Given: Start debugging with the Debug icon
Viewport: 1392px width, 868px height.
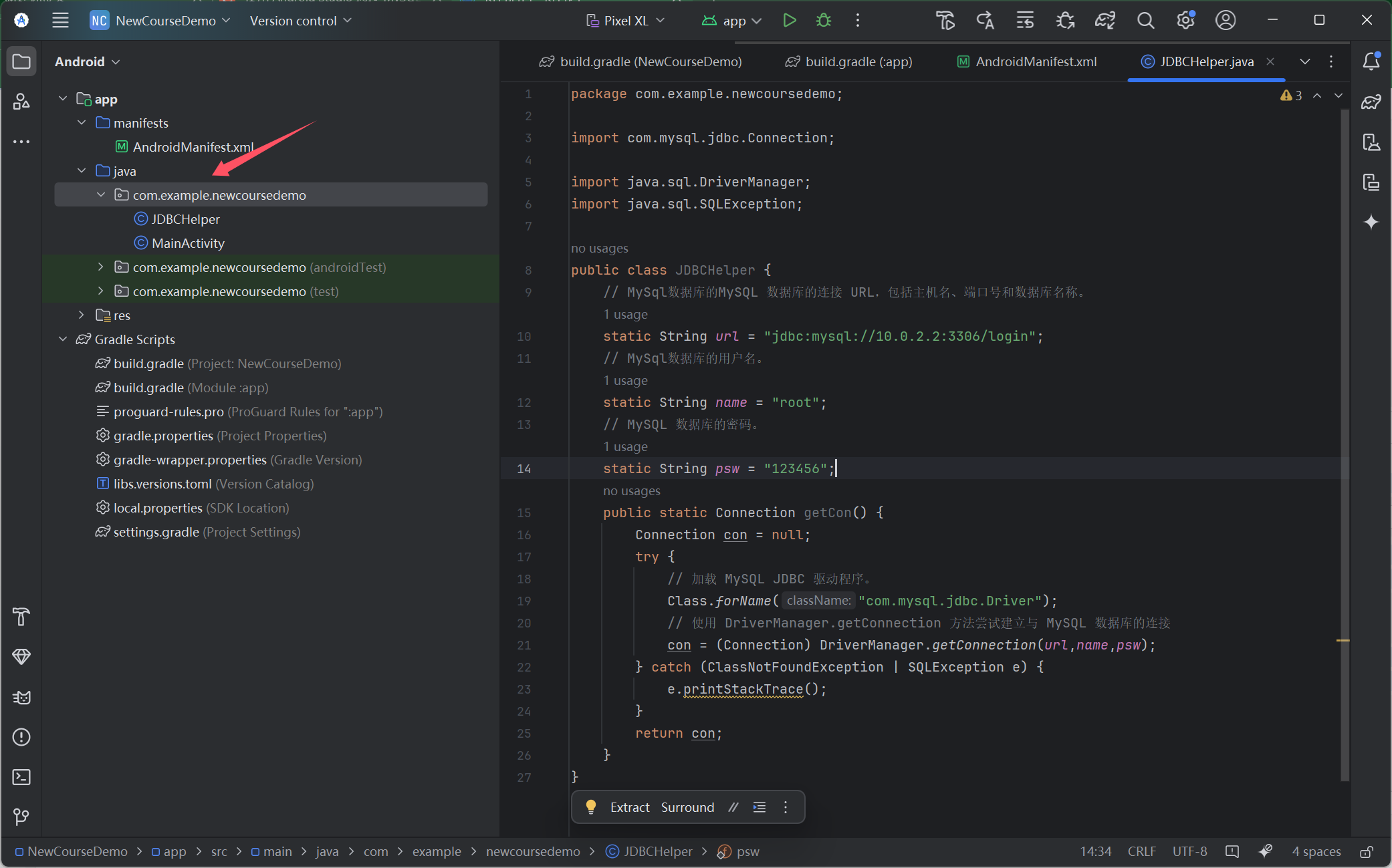Looking at the screenshot, I should click(x=824, y=21).
